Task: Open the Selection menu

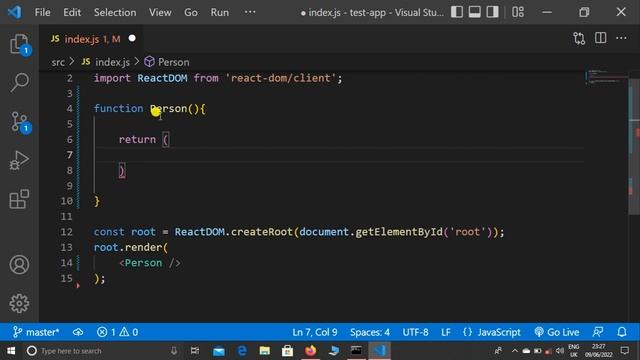Action: [115, 12]
